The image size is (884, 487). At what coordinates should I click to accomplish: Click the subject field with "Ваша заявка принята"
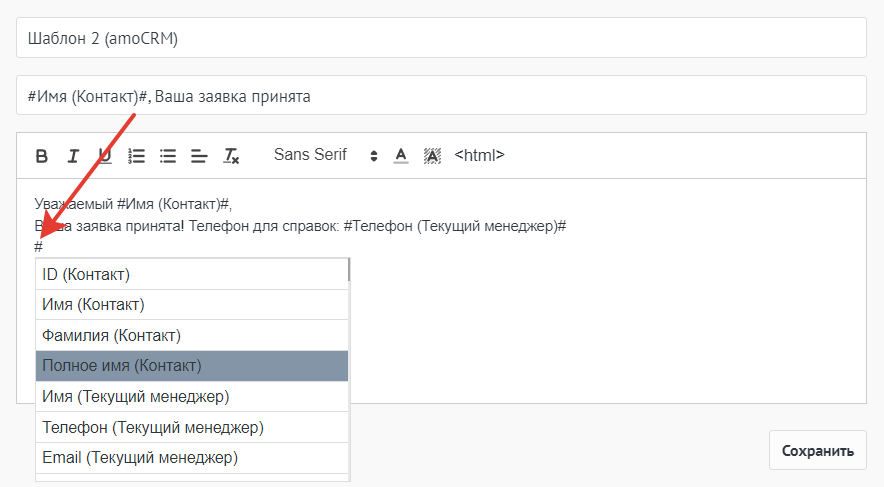point(441,95)
